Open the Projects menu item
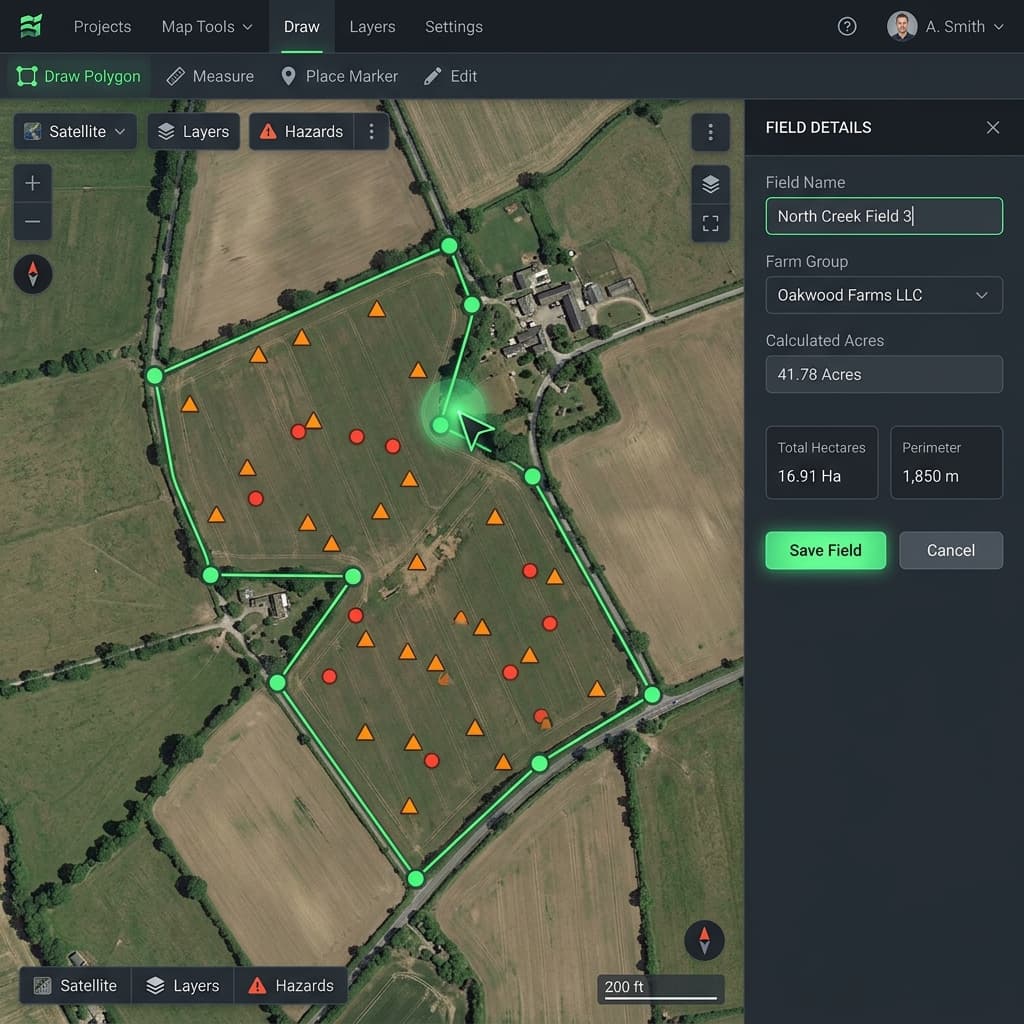1024x1024 pixels. click(x=102, y=27)
